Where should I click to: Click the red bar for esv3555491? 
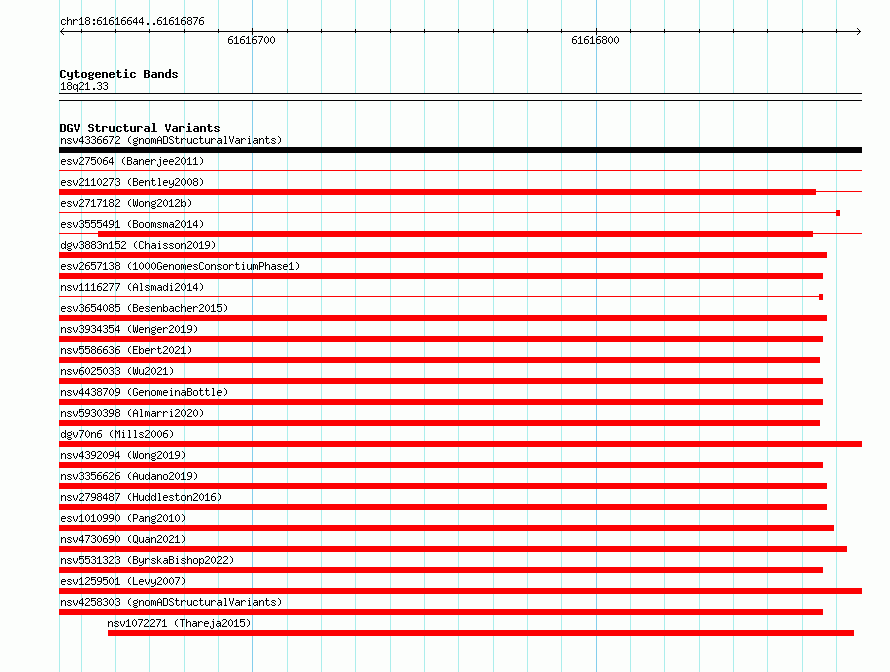(x=455, y=234)
